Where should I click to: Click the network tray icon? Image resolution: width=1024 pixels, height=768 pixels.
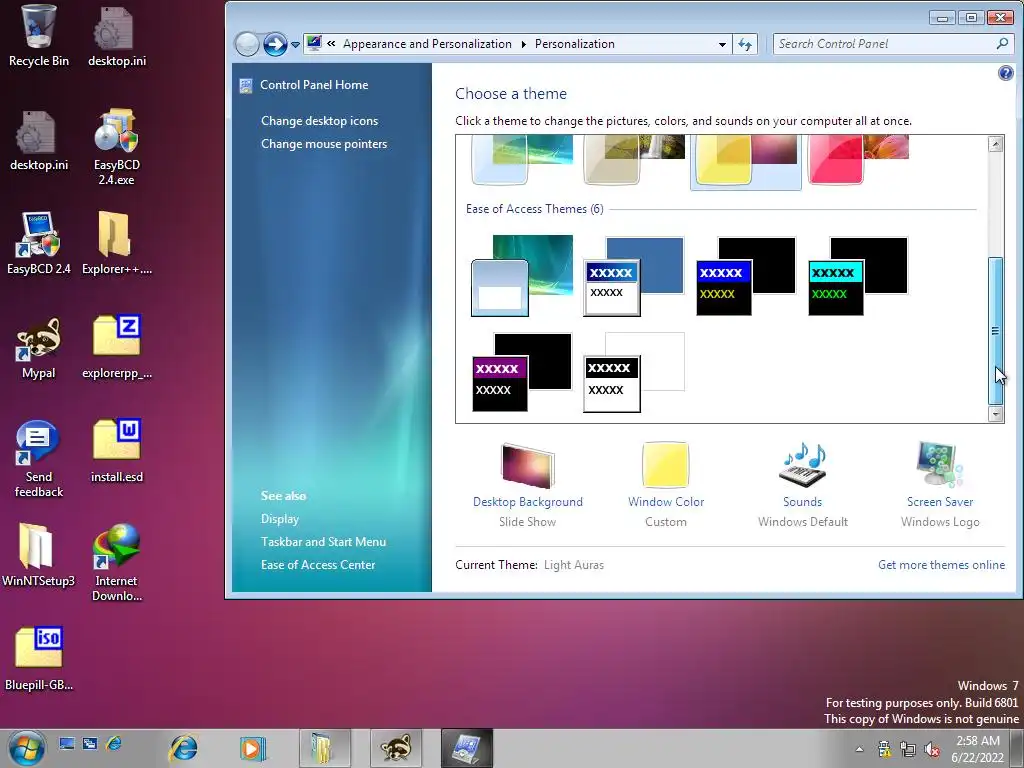[908, 749]
